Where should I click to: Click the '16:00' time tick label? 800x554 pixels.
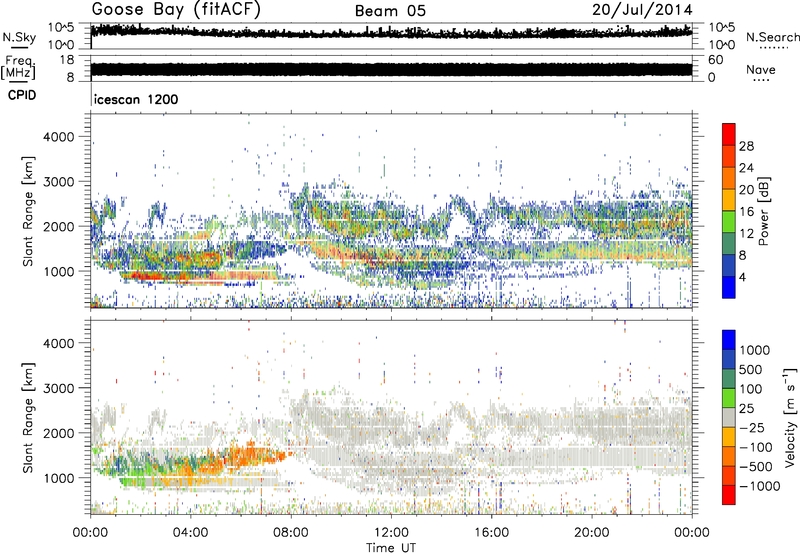[x=491, y=533]
